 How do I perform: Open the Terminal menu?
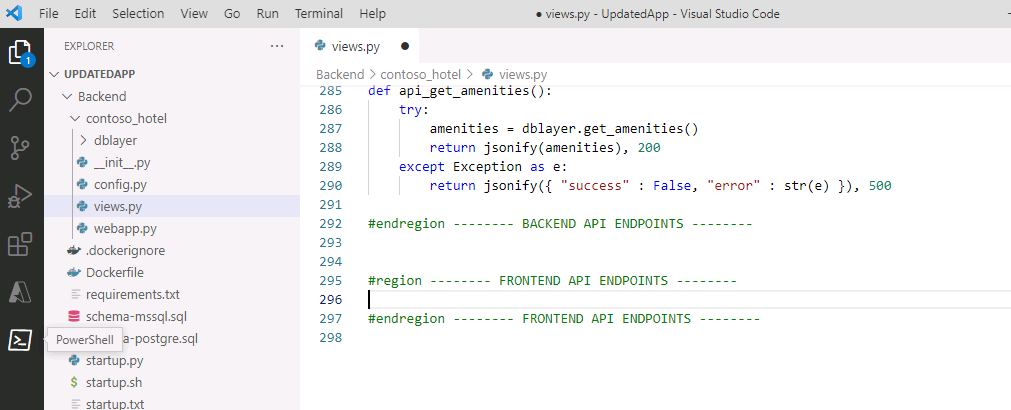click(318, 14)
